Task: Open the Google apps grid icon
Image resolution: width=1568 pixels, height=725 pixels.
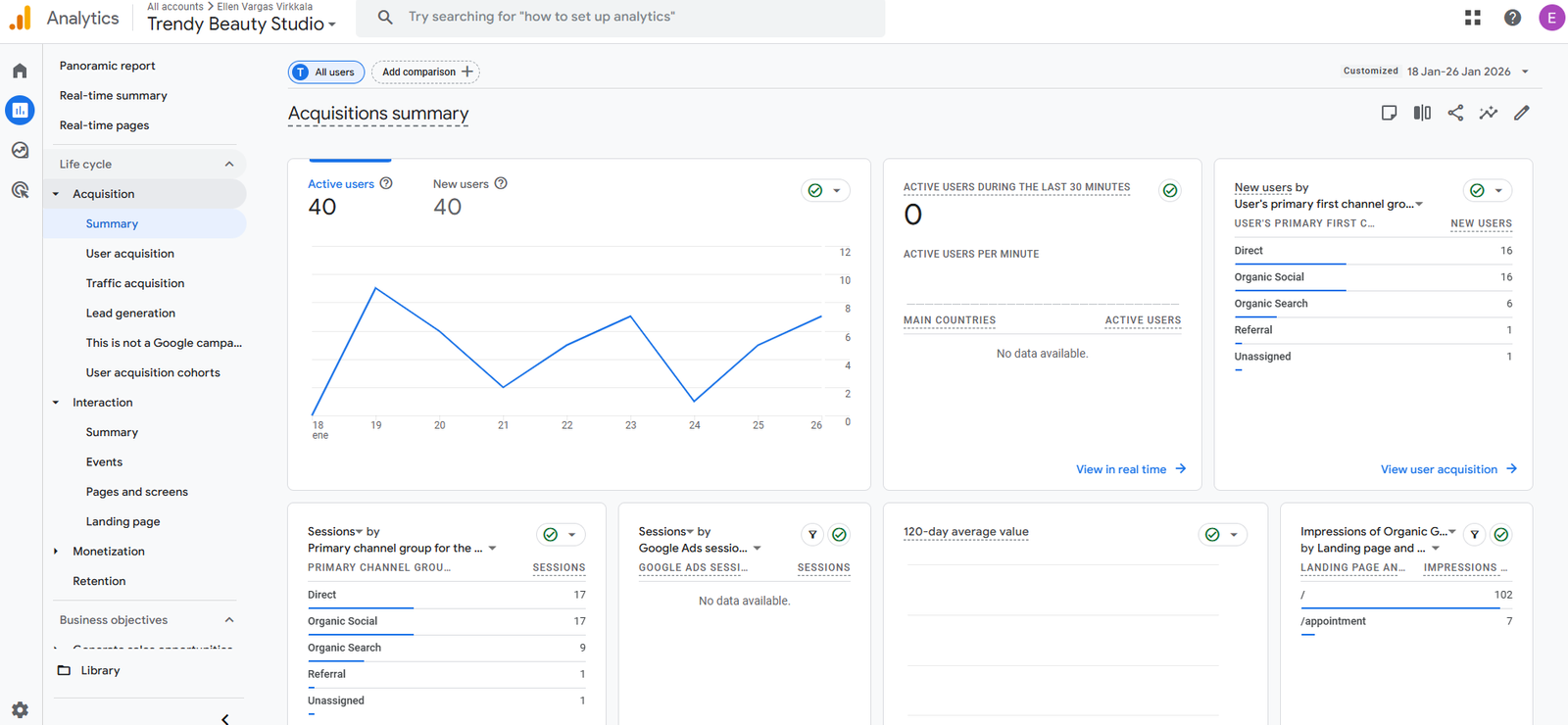Action: (x=1472, y=18)
